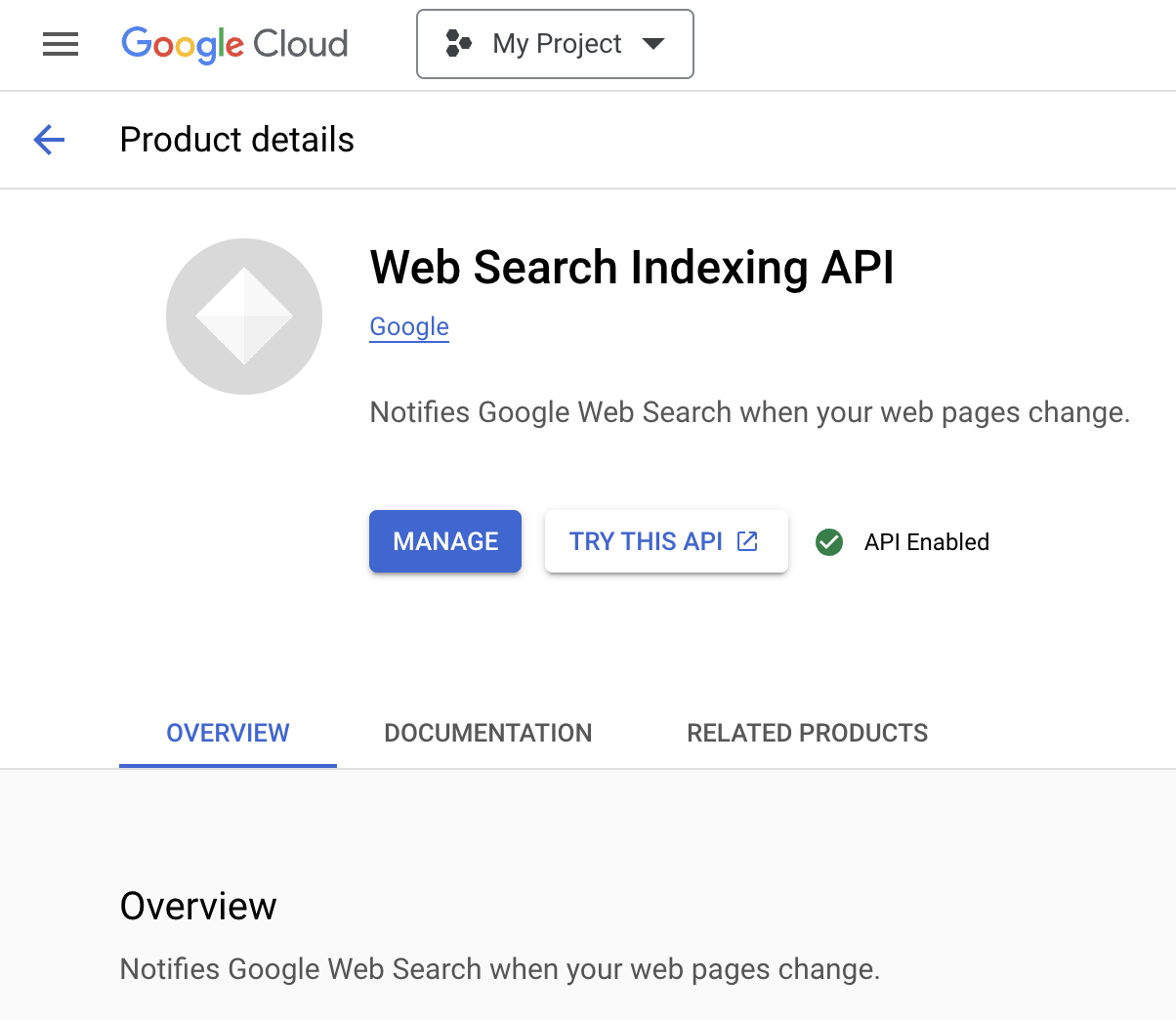Expand the project selector in the header
Screen dimensions: 1176x1020
555,43
